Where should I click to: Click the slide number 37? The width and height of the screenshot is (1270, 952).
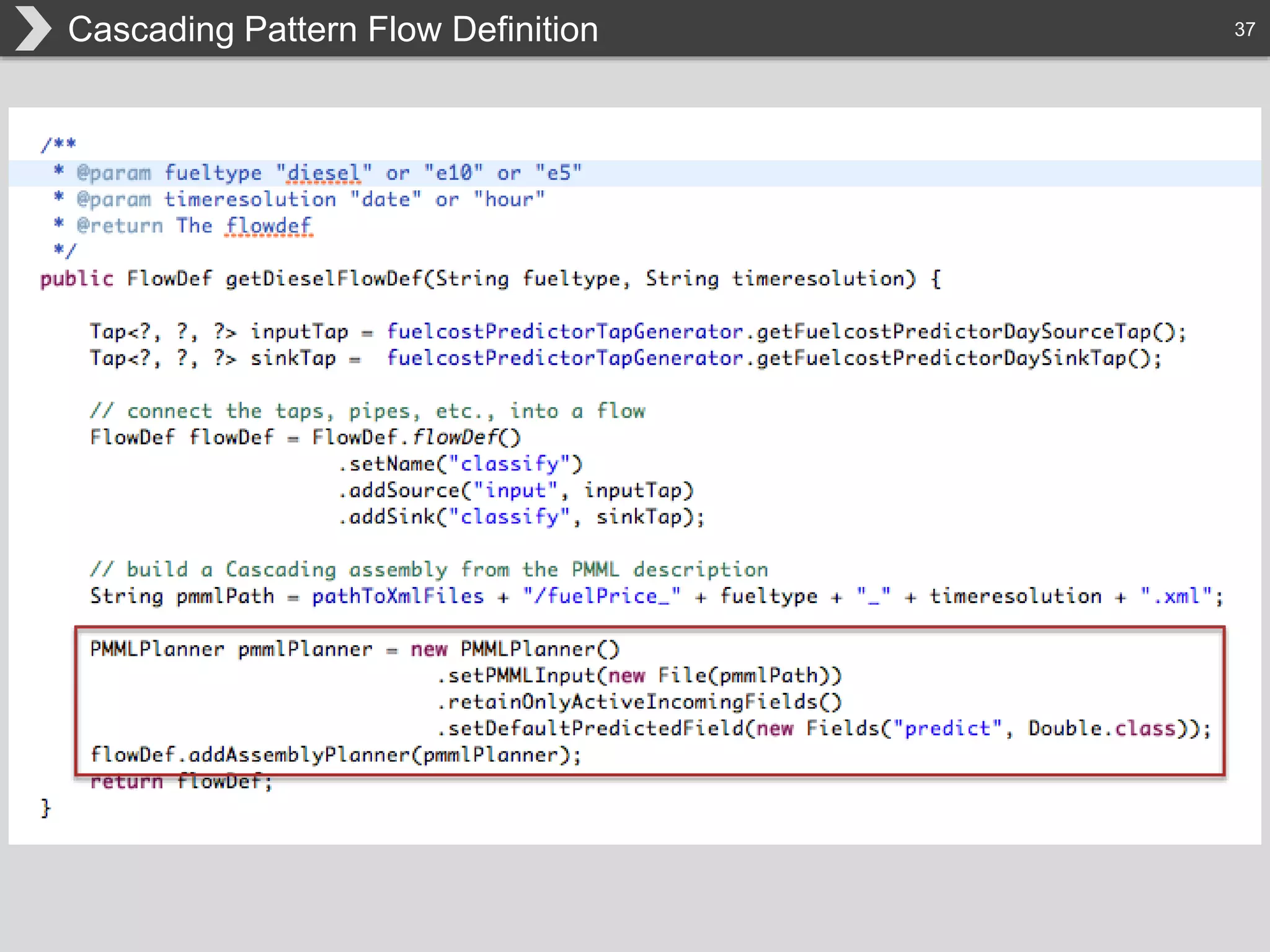pyautogui.click(x=1245, y=29)
